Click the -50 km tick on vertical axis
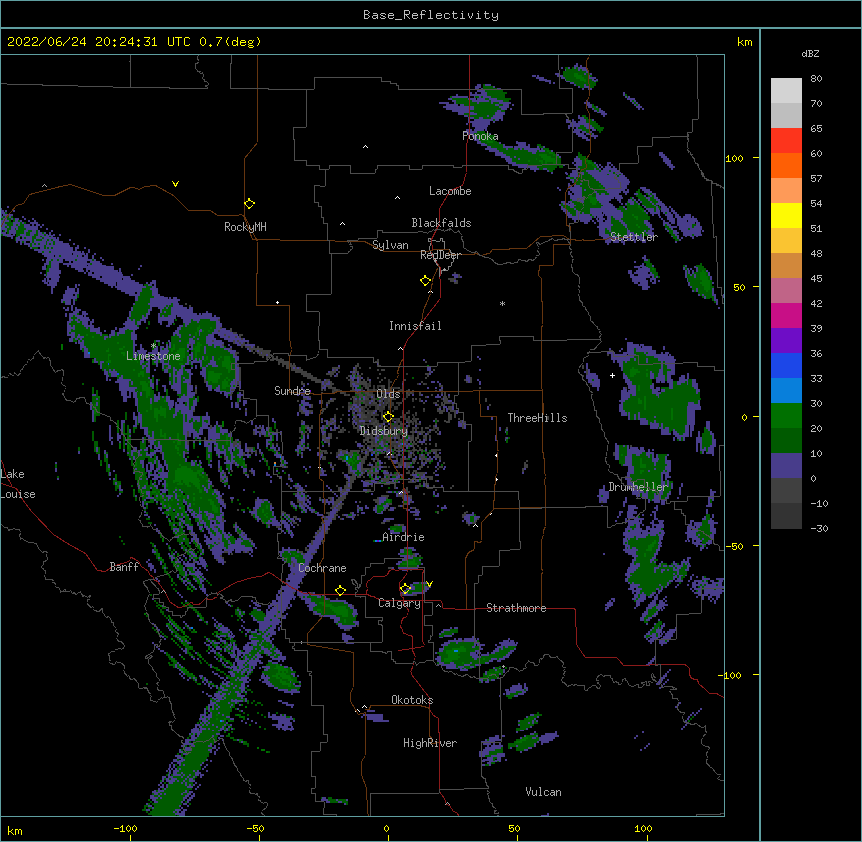862x842 pixels. point(734,546)
